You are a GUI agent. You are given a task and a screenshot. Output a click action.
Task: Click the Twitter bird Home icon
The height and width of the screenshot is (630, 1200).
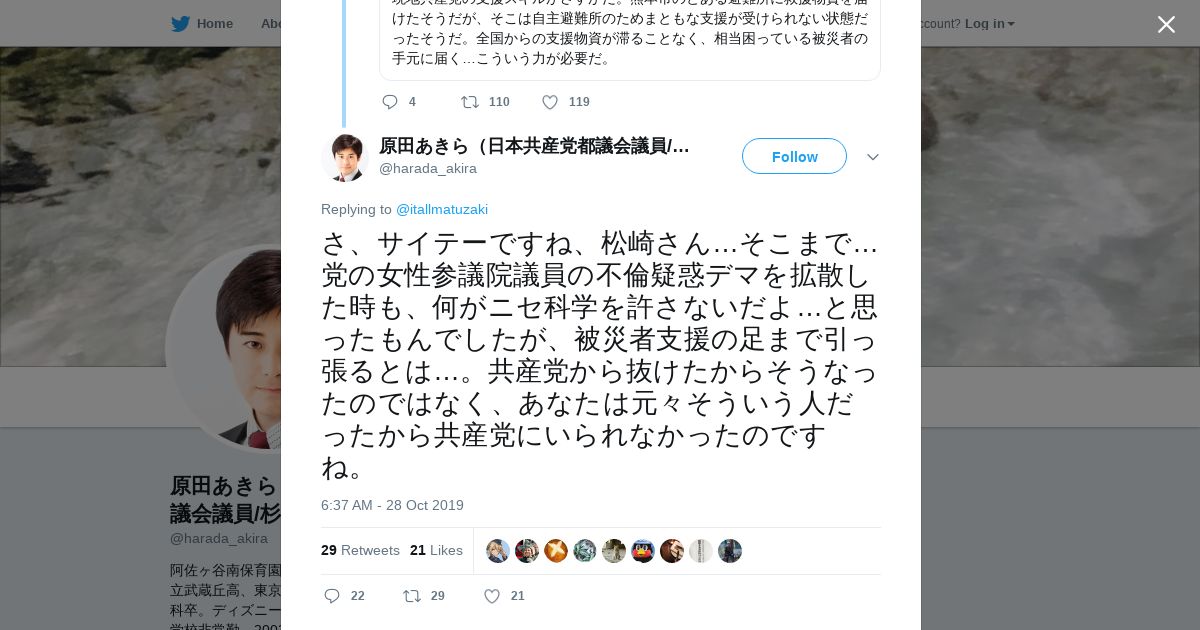click(x=181, y=24)
